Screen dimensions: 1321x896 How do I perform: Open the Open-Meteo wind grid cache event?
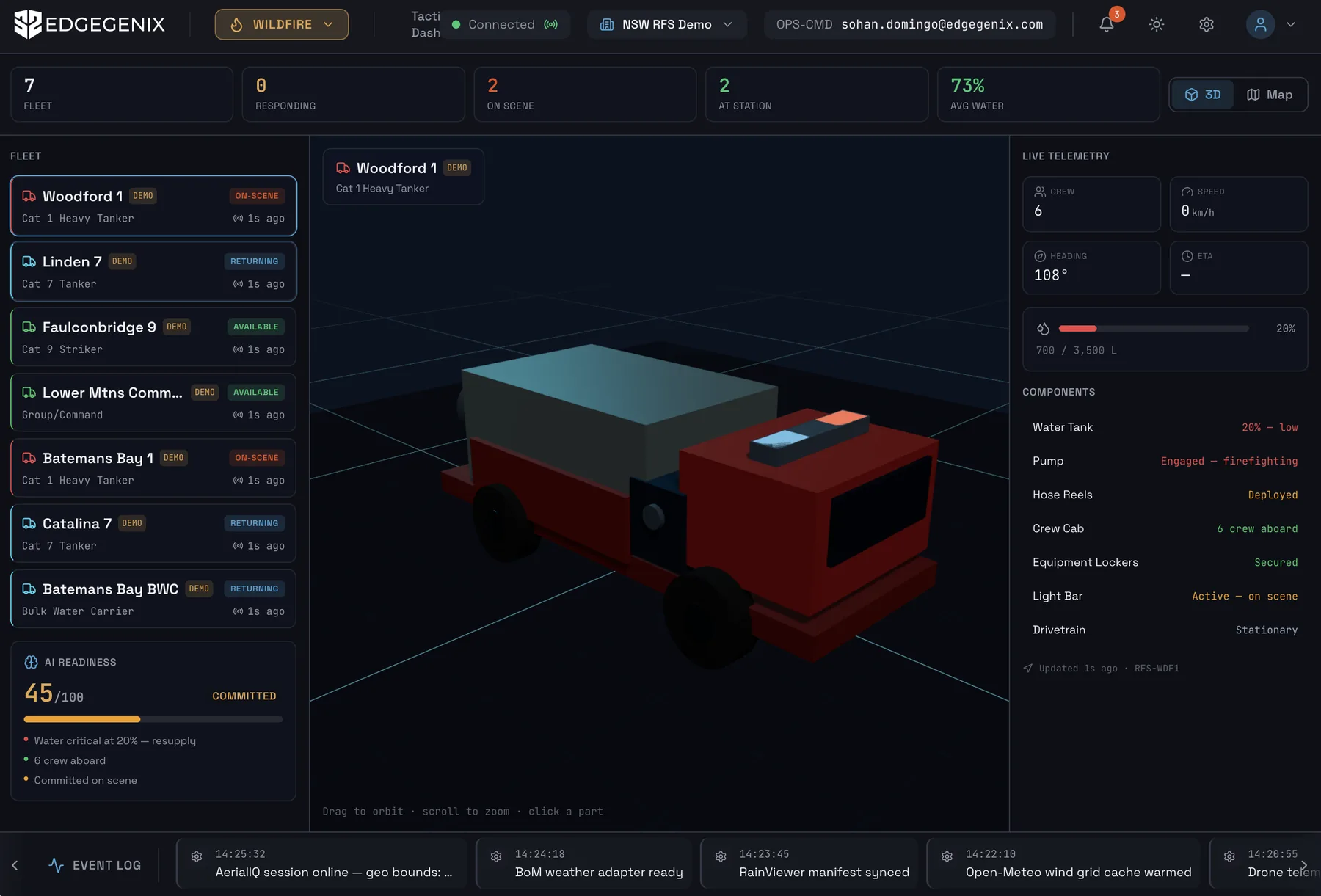1063,864
